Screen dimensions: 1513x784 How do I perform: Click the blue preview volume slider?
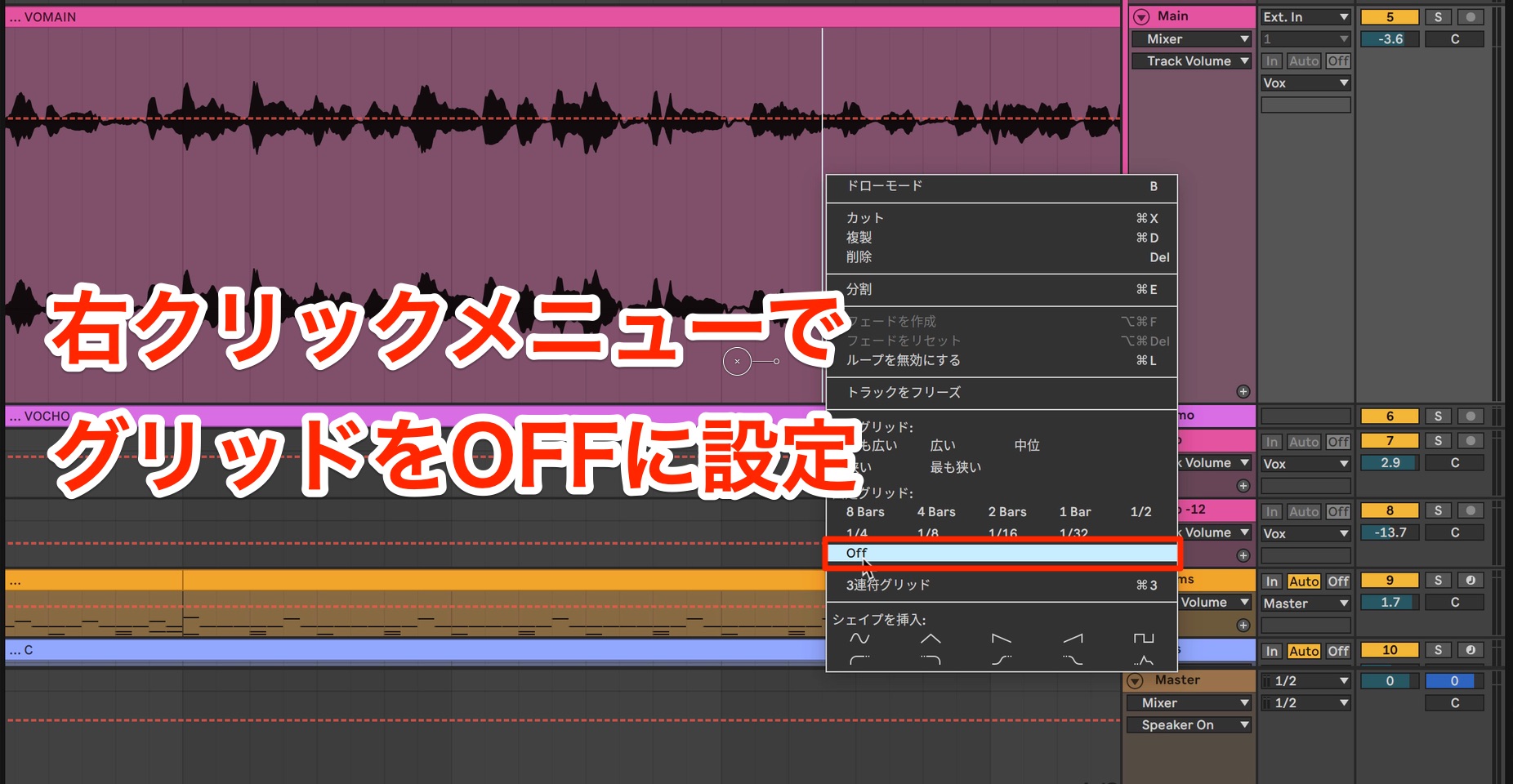point(1454,681)
